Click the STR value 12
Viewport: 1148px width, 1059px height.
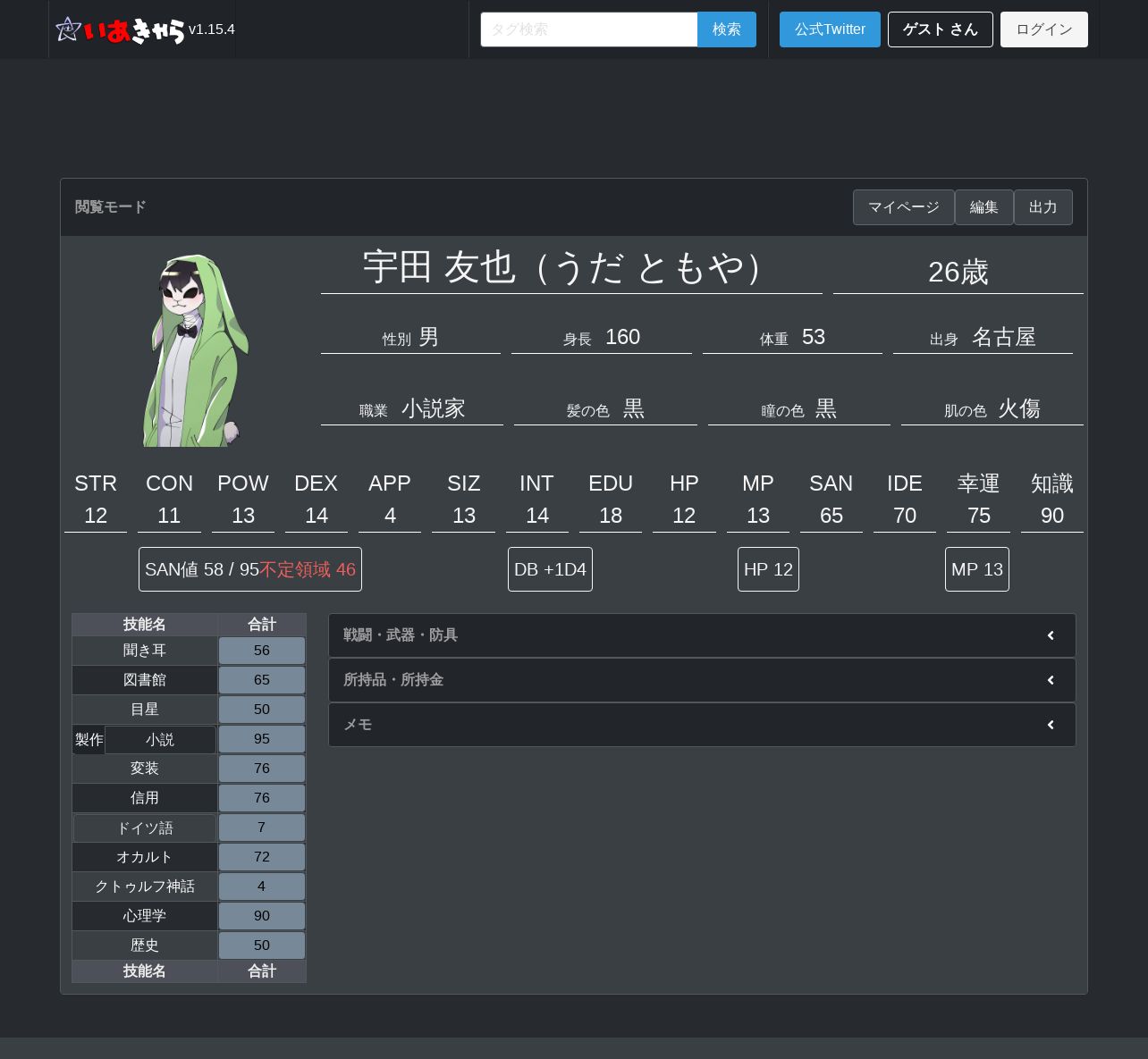click(x=96, y=516)
